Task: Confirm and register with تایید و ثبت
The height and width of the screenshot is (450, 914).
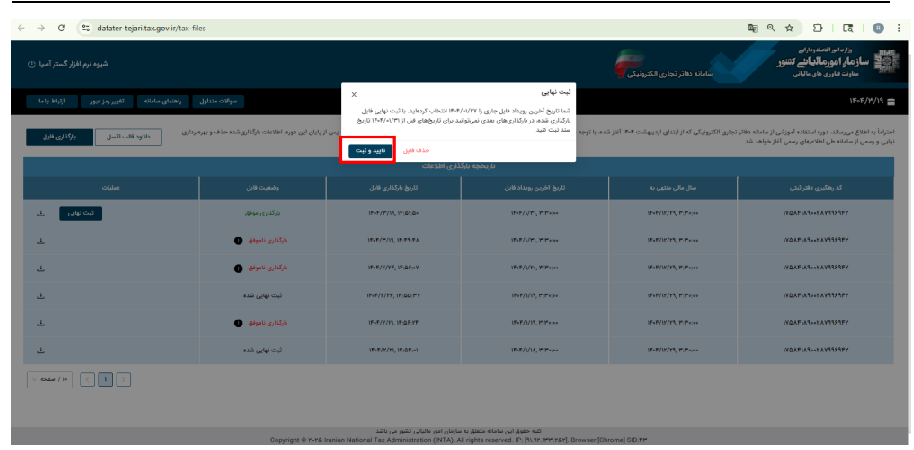Action: pos(370,150)
